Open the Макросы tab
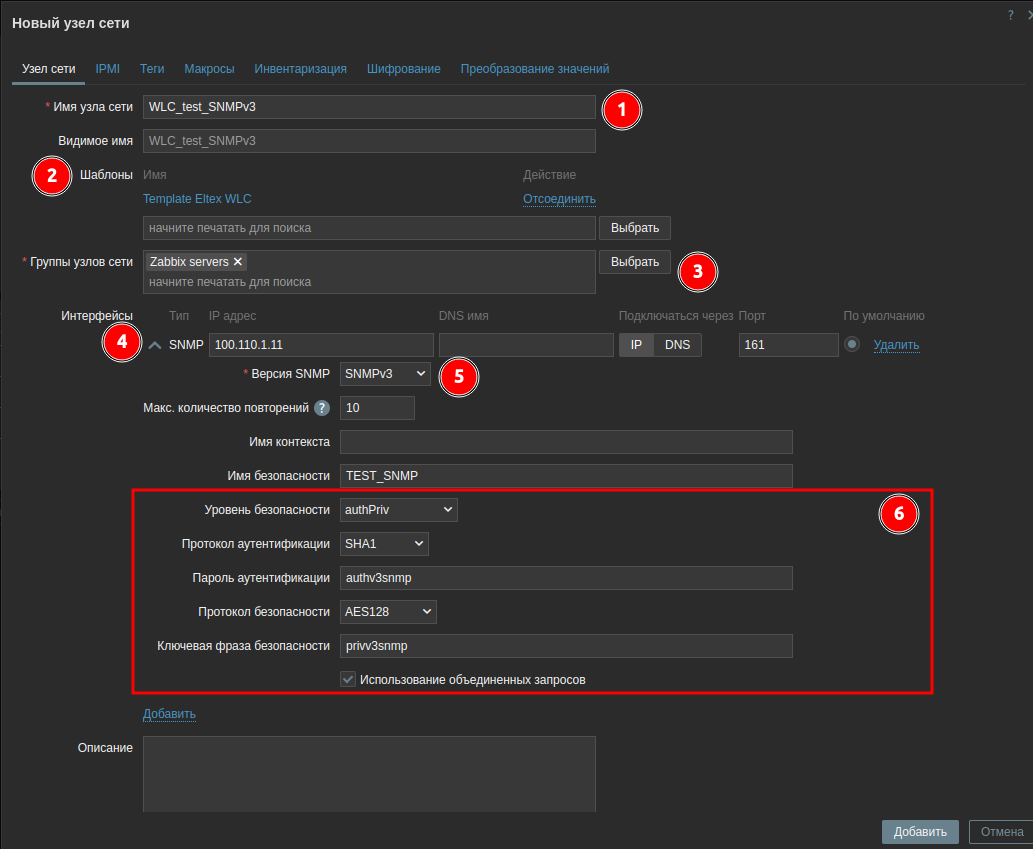 [209, 69]
